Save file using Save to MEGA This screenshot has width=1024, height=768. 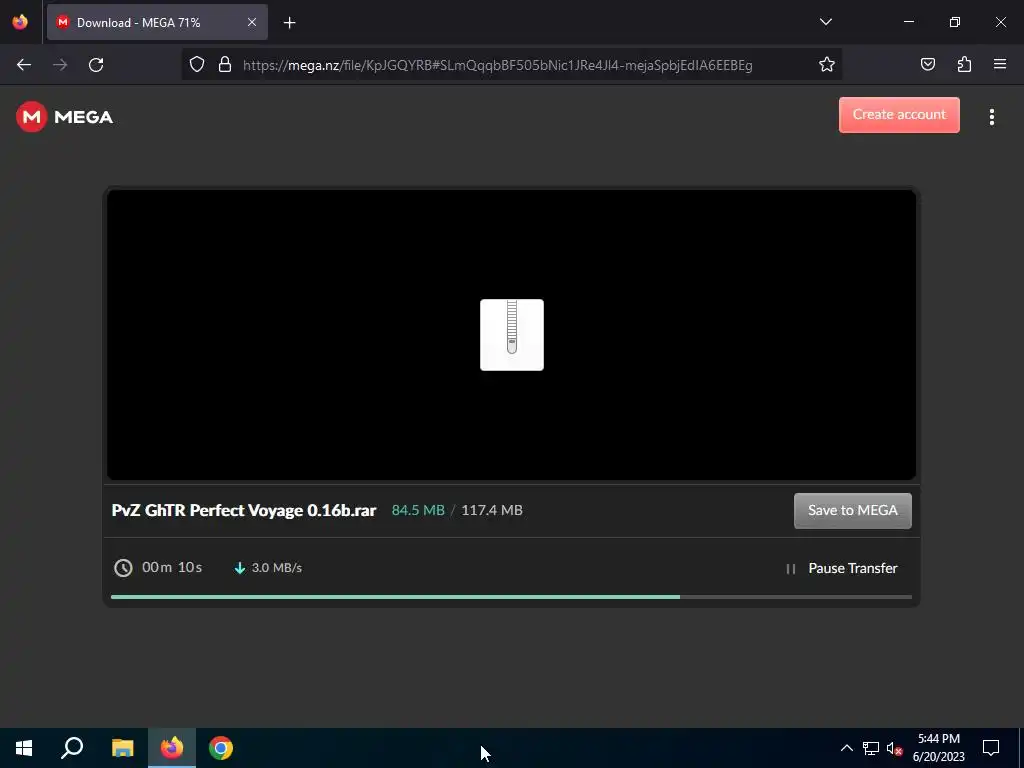click(852, 511)
